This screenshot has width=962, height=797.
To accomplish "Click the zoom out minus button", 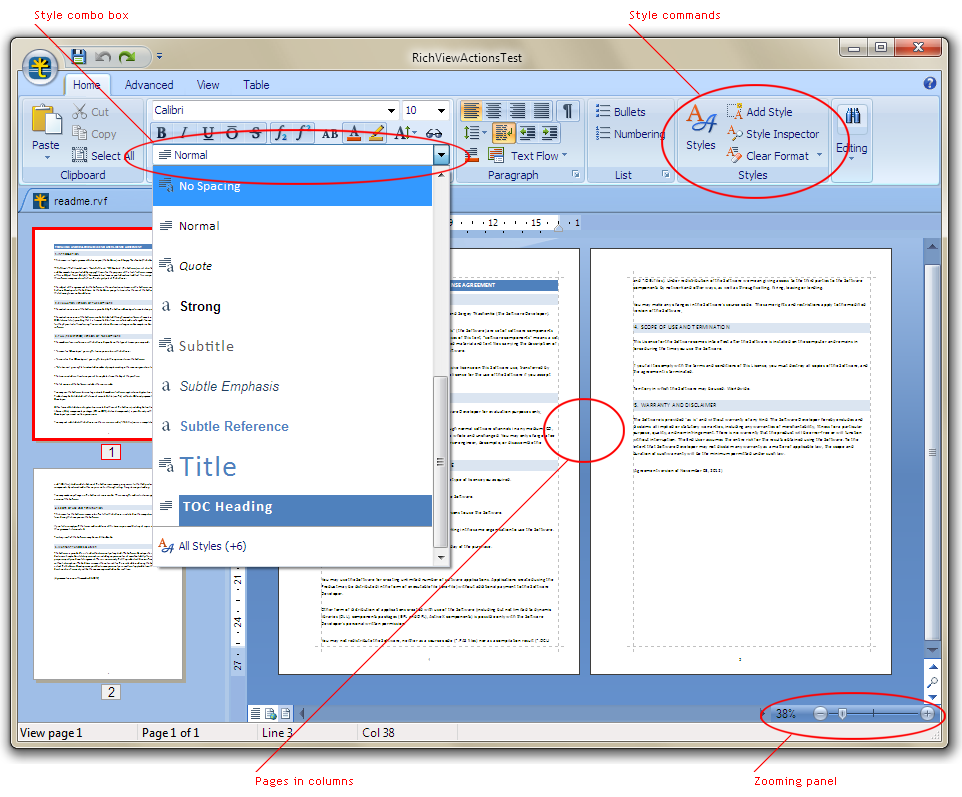I will 820,713.
